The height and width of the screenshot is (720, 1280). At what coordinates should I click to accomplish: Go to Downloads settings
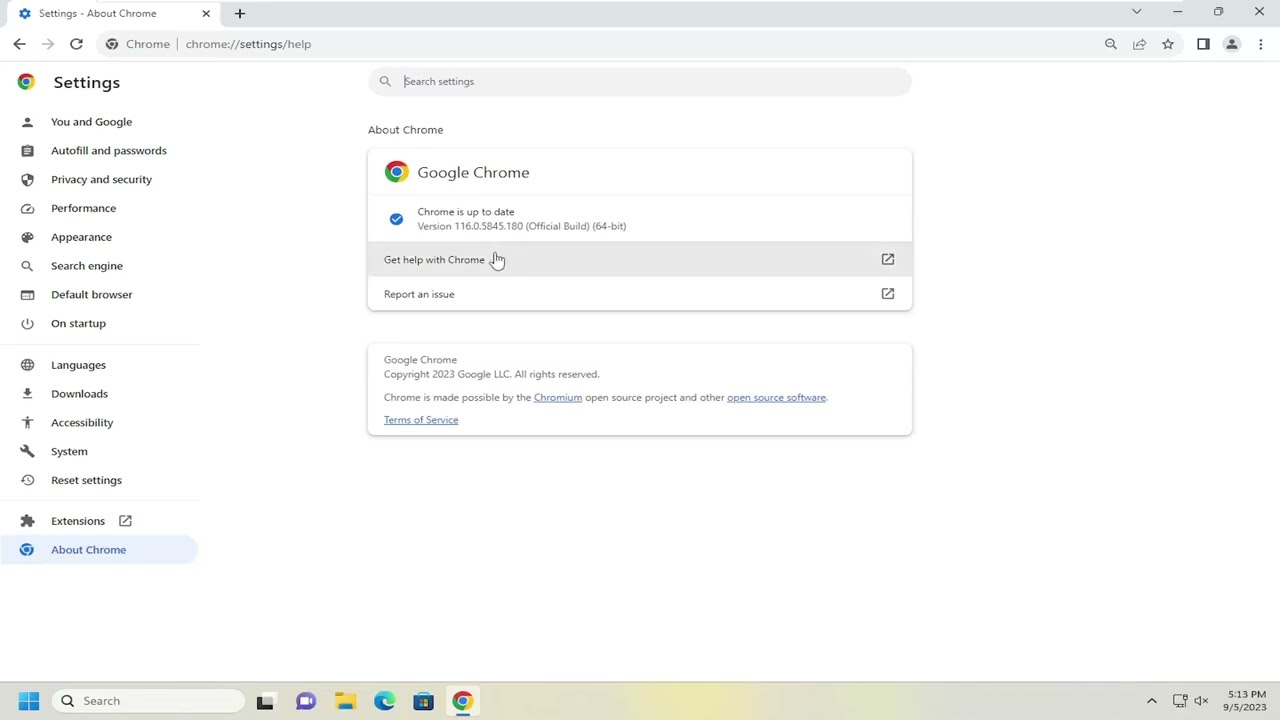click(79, 394)
